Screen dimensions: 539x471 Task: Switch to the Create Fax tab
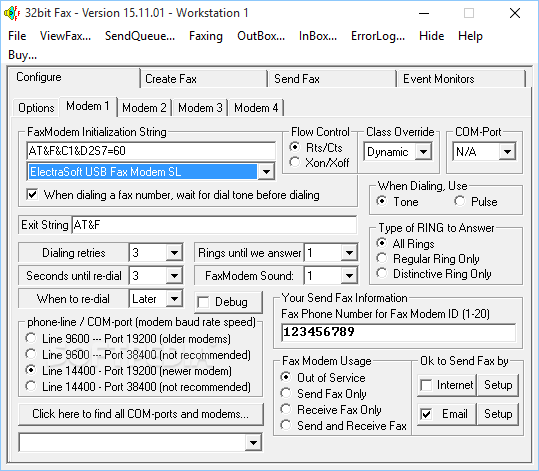(x=204, y=79)
